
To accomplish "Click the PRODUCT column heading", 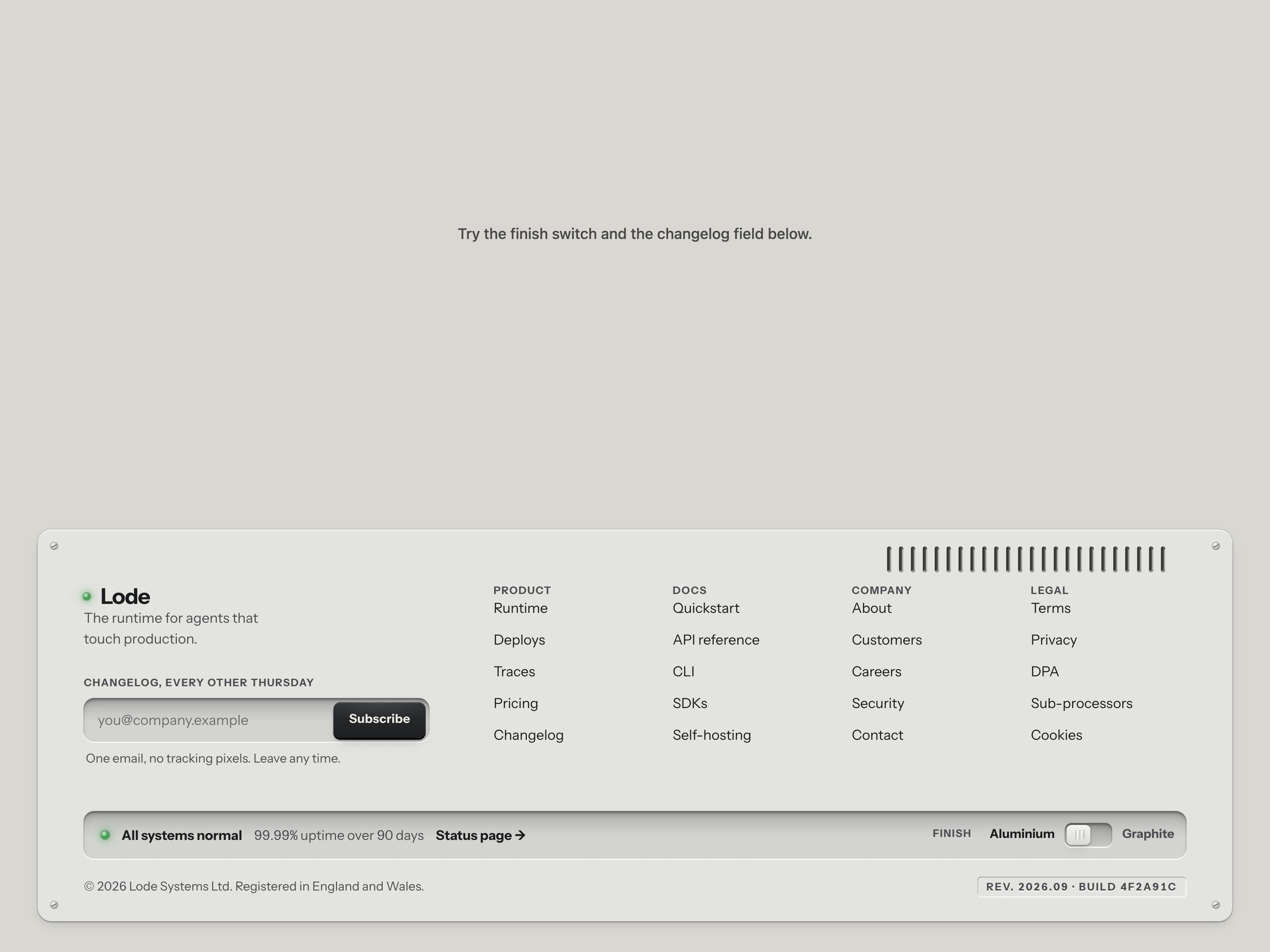I will 522,590.
